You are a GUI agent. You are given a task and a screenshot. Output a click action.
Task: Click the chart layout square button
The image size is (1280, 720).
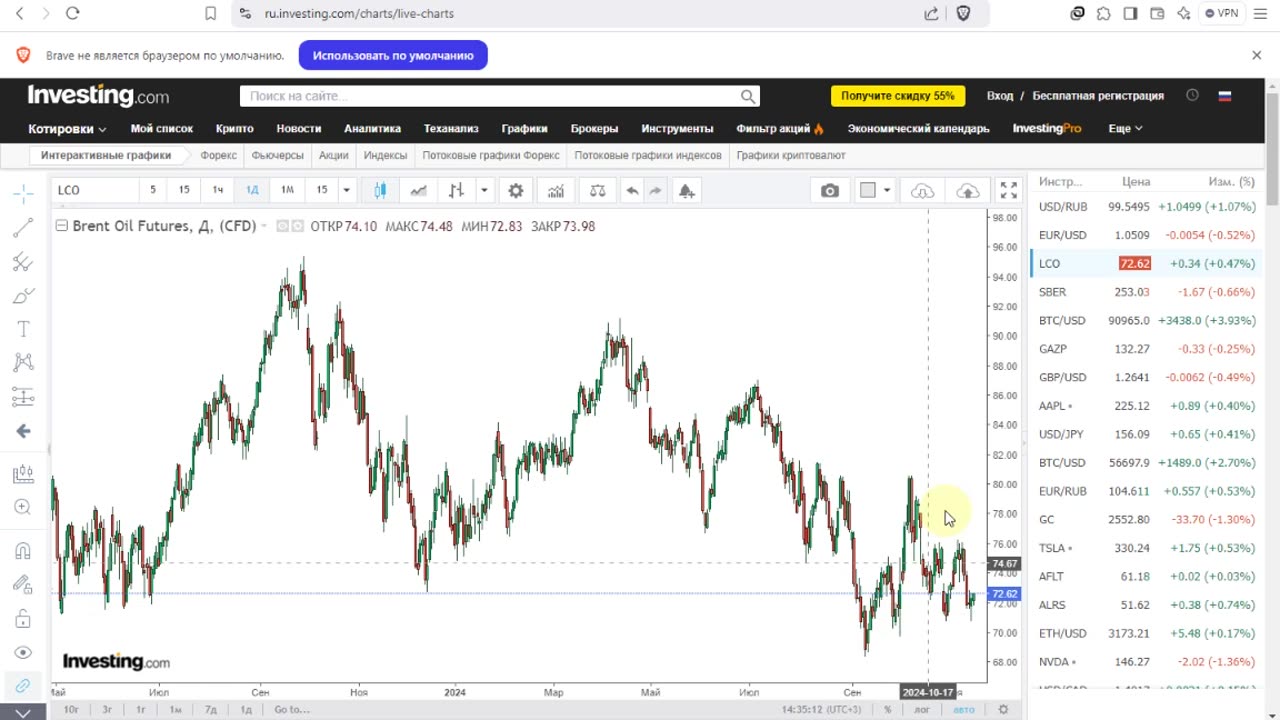coord(868,190)
